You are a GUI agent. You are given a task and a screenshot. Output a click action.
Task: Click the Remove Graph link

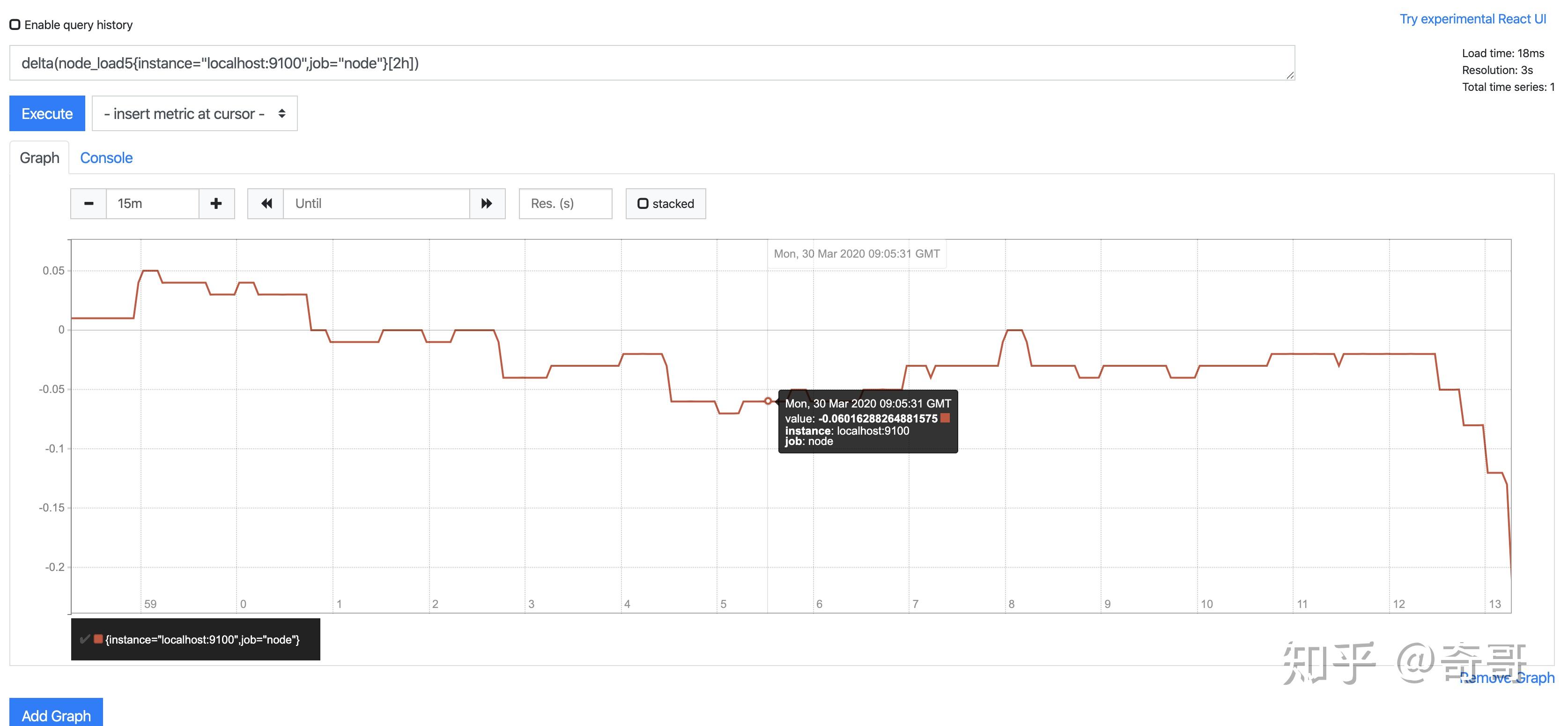pyautogui.click(x=1509, y=678)
